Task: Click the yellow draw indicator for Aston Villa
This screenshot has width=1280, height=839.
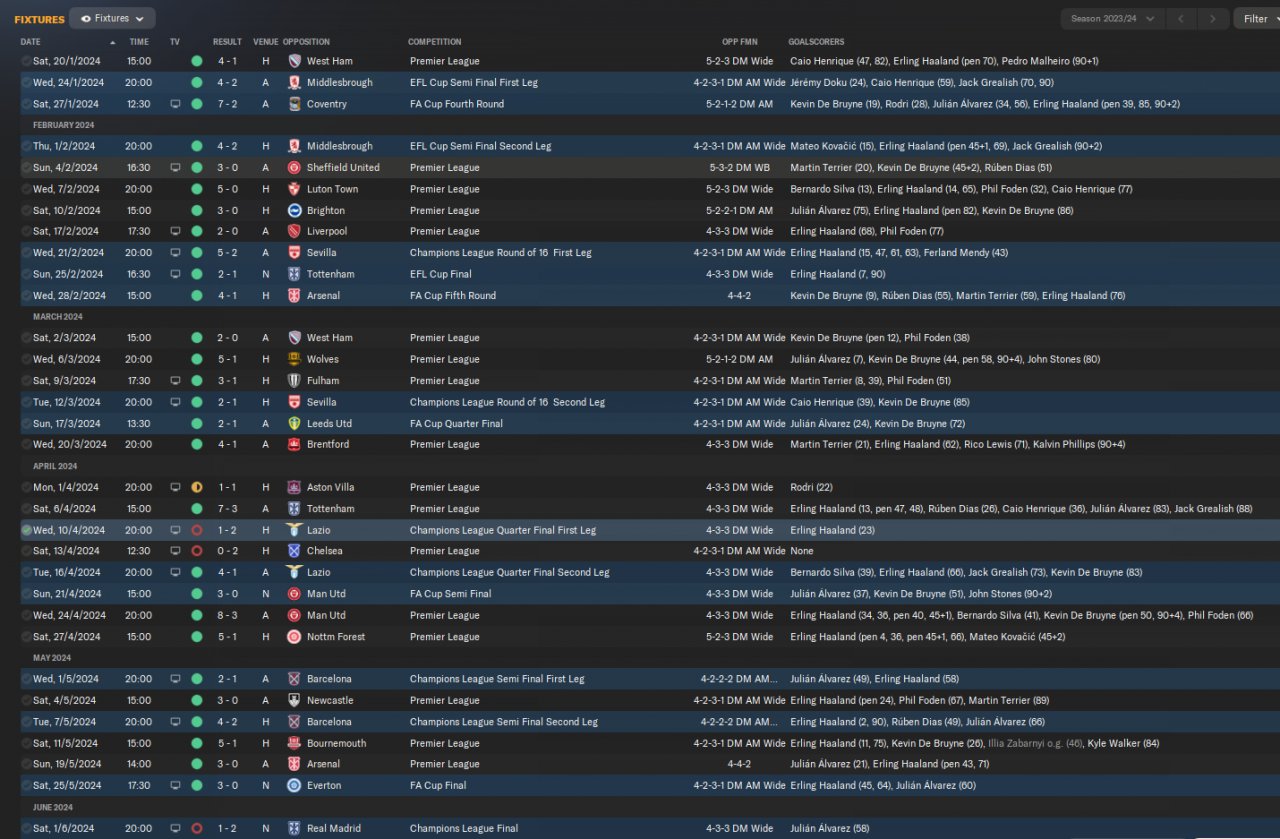Action: (197, 488)
